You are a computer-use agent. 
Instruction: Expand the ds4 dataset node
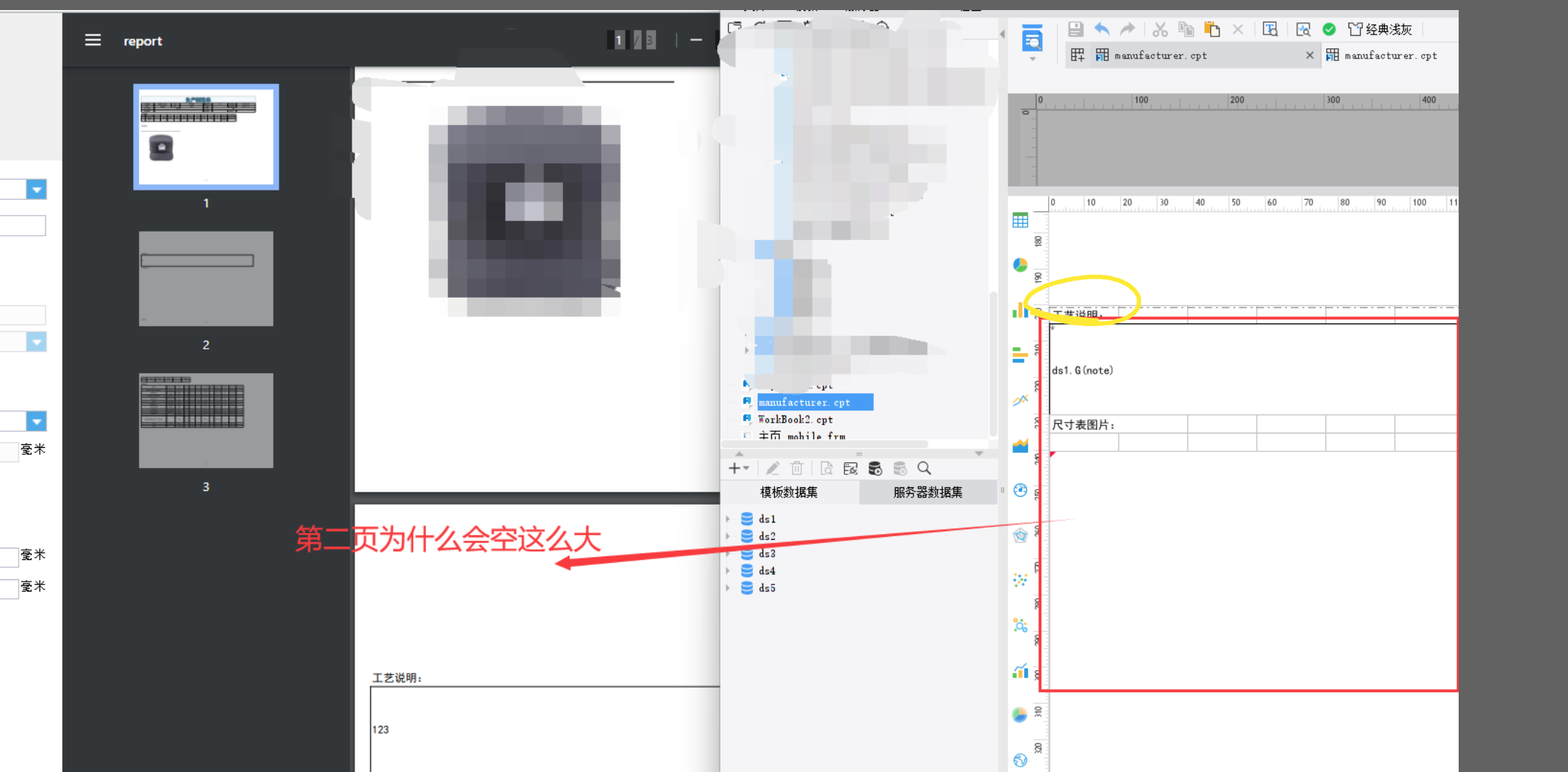pos(728,571)
